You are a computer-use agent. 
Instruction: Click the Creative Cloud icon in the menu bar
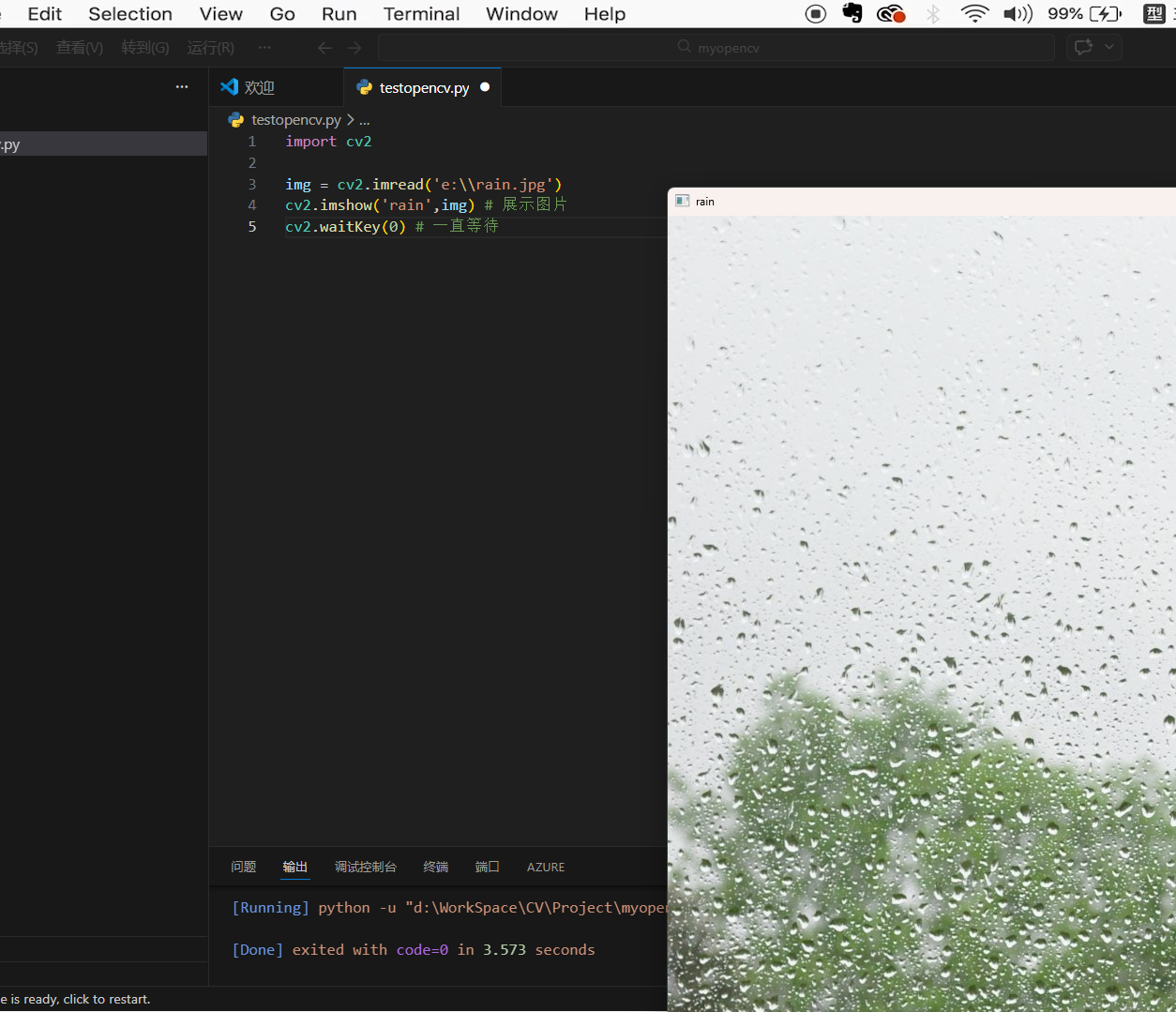pyautogui.click(x=890, y=14)
